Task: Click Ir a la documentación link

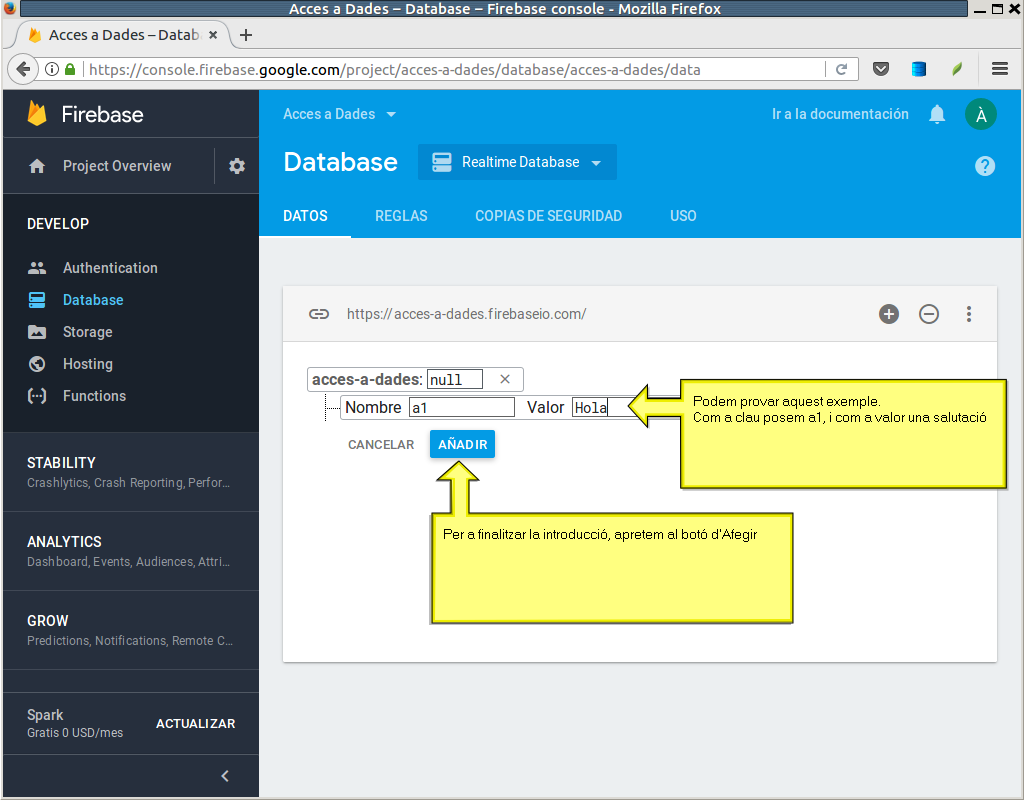Action: coord(840,114)
